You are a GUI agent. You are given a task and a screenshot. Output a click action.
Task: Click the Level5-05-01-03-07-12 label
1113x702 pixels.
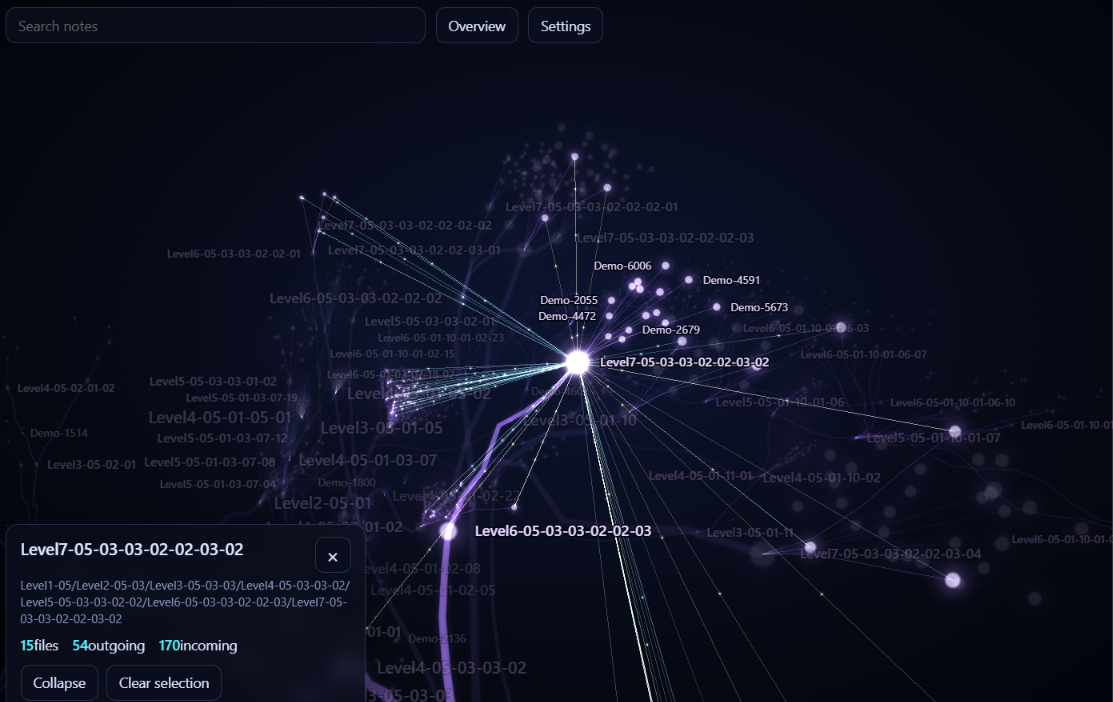(222, 438)
